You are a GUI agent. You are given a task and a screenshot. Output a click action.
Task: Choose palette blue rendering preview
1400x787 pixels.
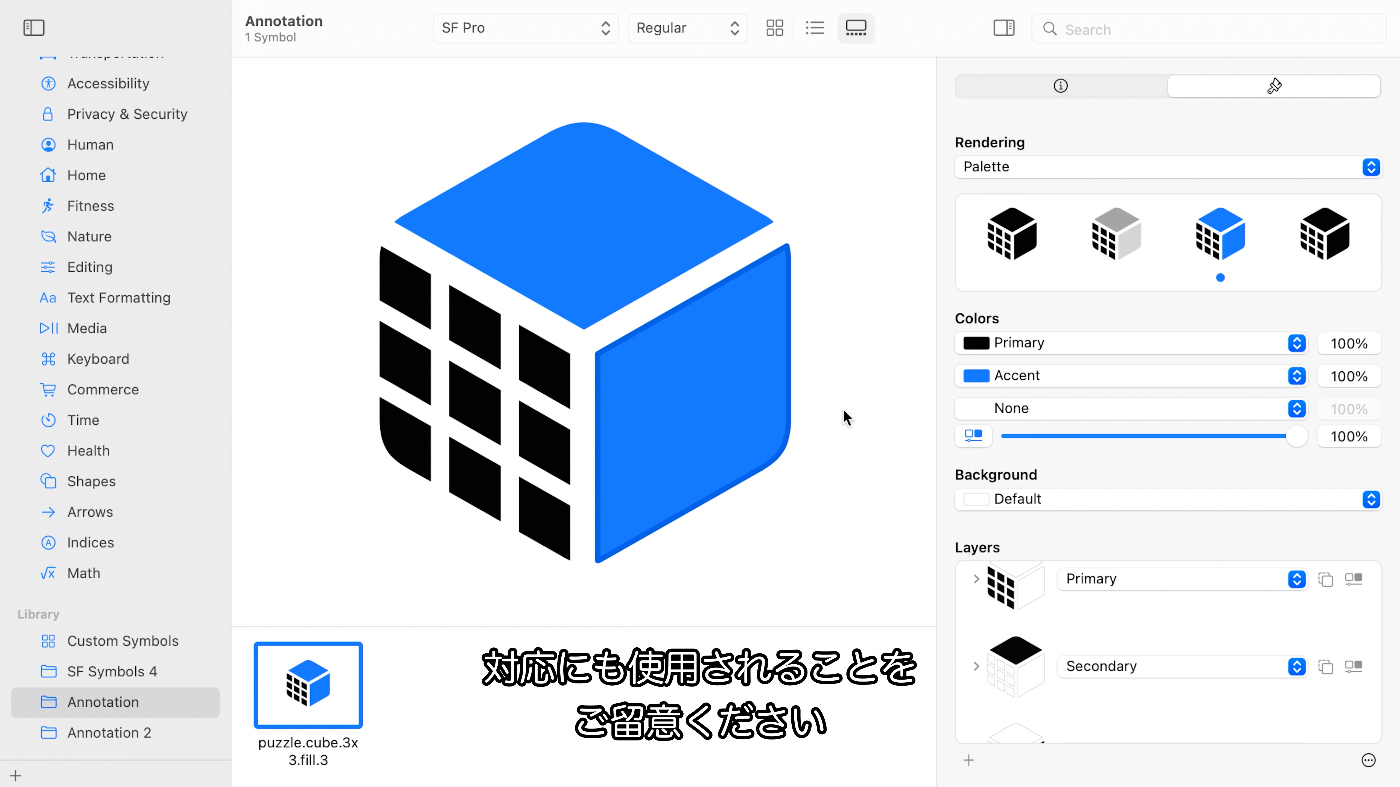(1220, 234)
